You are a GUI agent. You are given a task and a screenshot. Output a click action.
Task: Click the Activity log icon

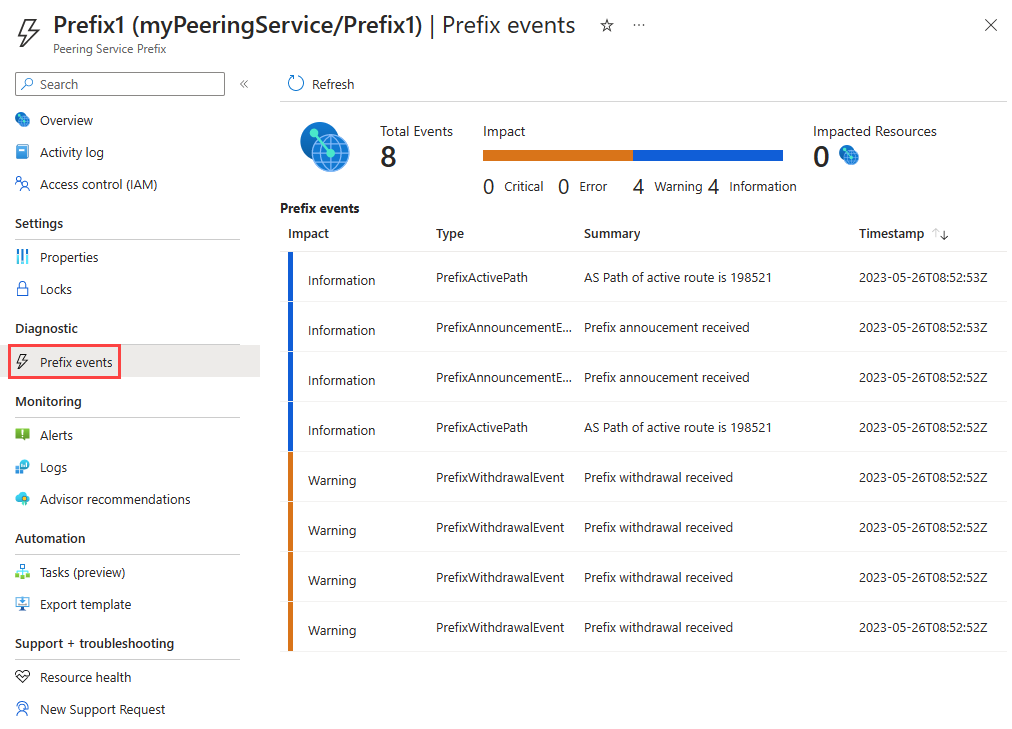click(23, 152)
